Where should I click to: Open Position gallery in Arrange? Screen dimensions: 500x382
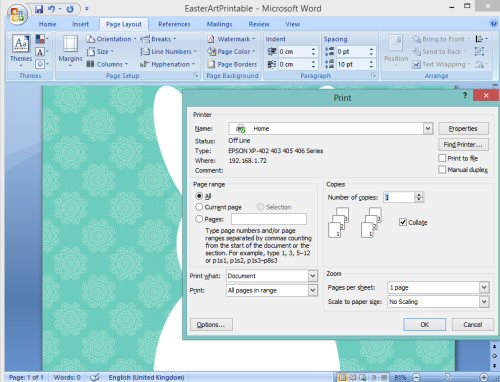(x=396, y=51)
